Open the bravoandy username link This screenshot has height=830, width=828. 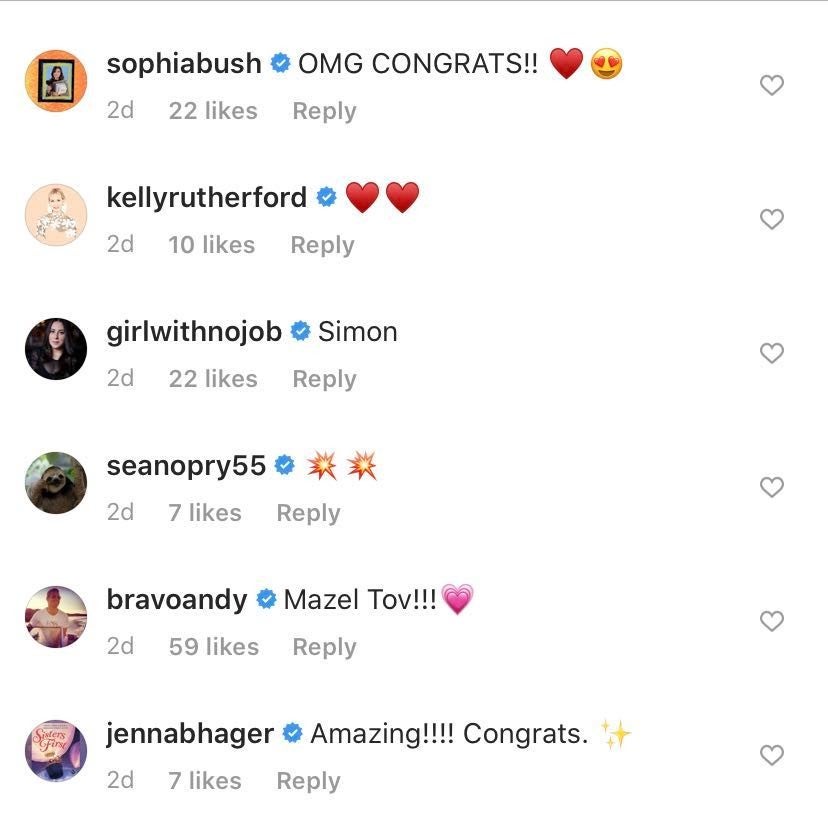point(176,600)
